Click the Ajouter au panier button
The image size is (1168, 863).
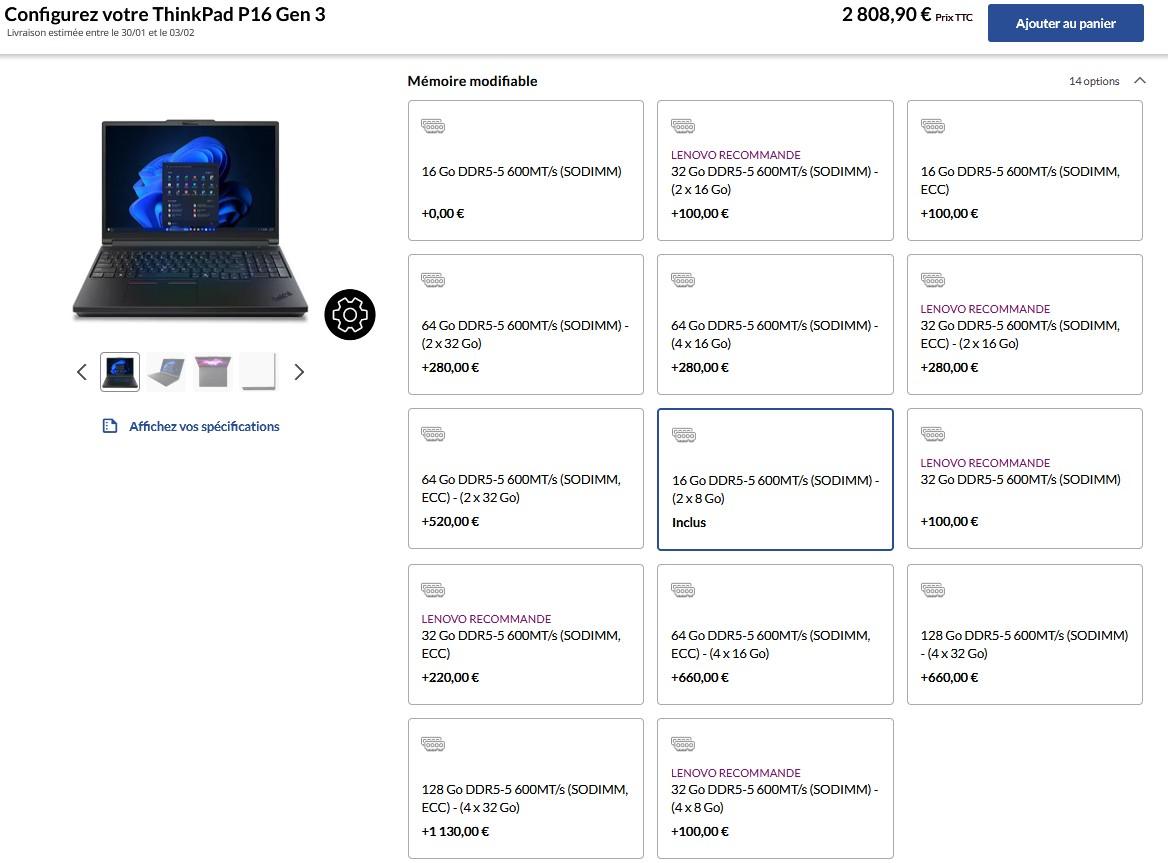[1065, 23]
